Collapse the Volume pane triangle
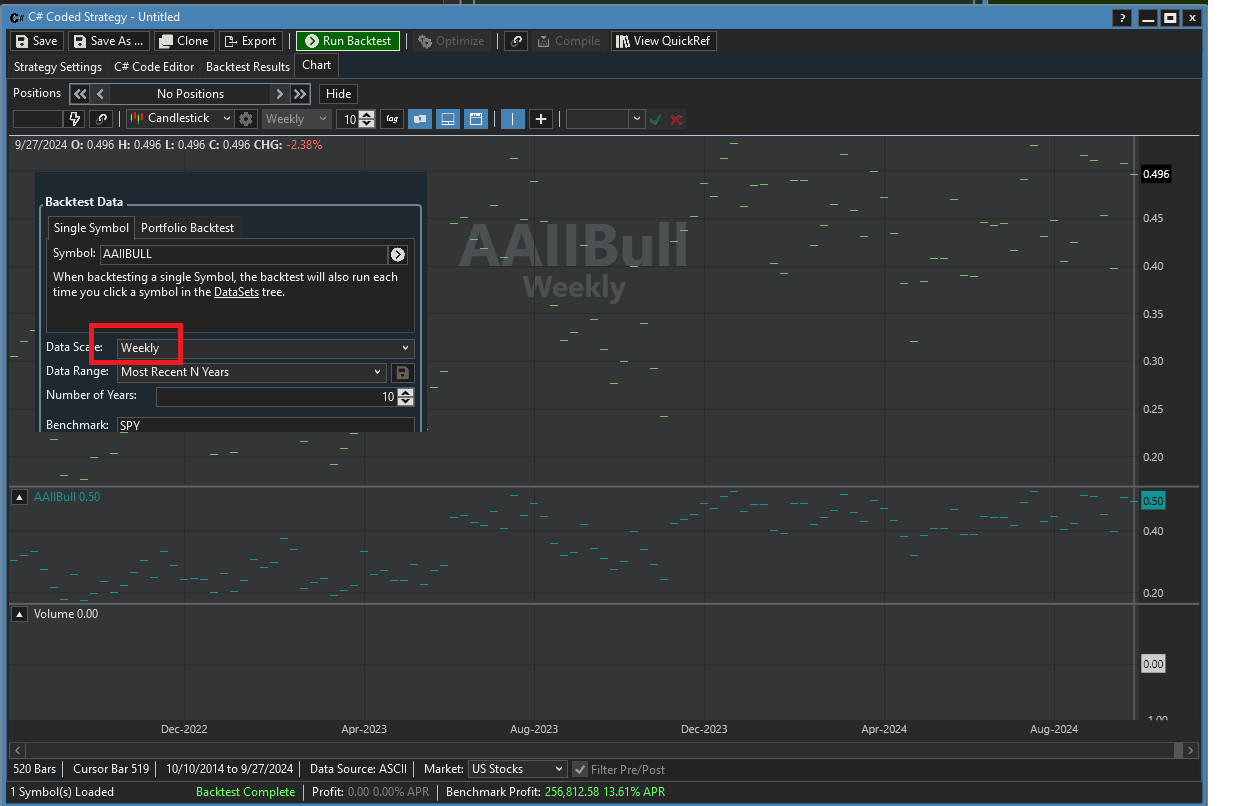 19,614
